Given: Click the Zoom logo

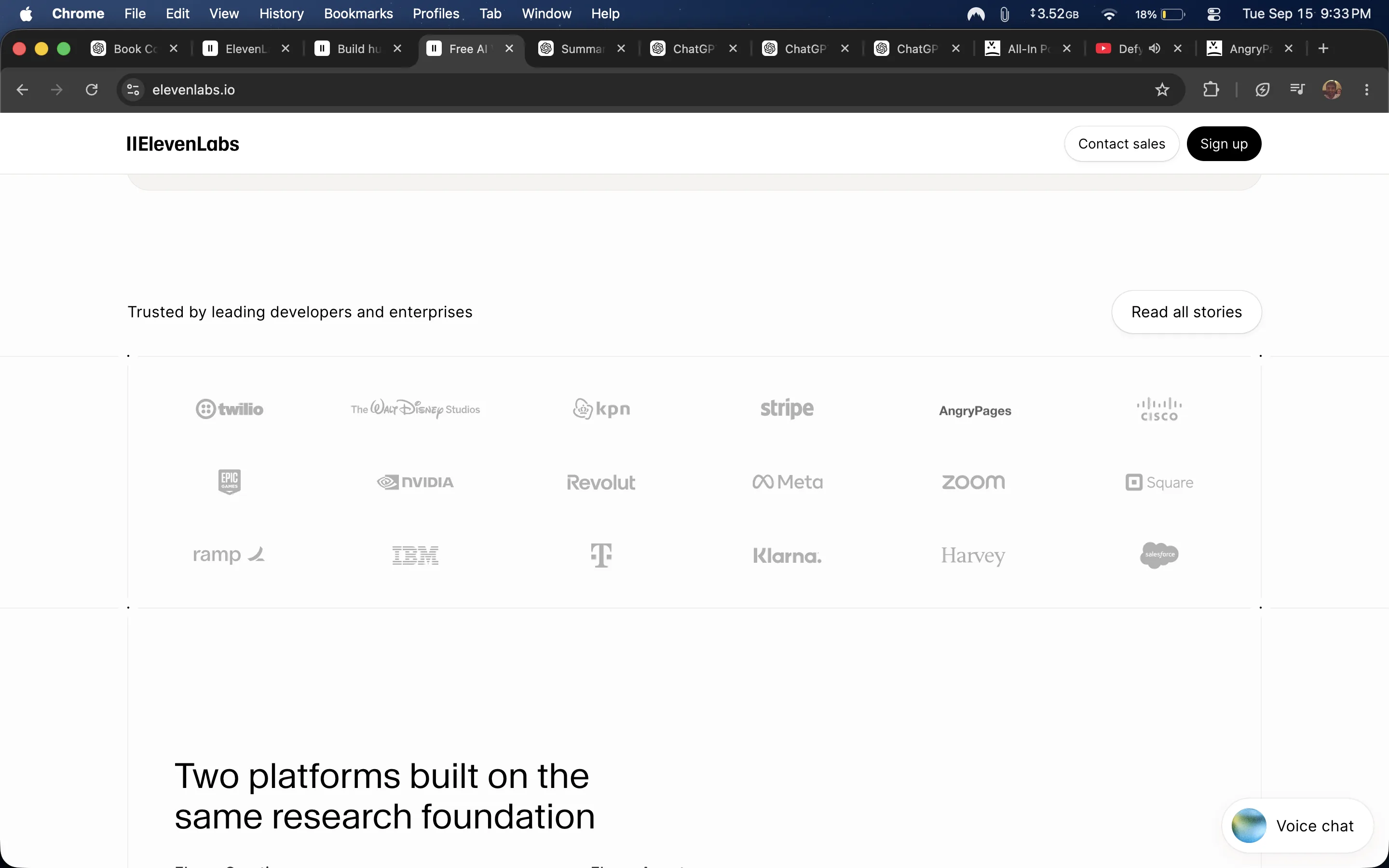Looking at the screenshot, I should coord(973,482).
